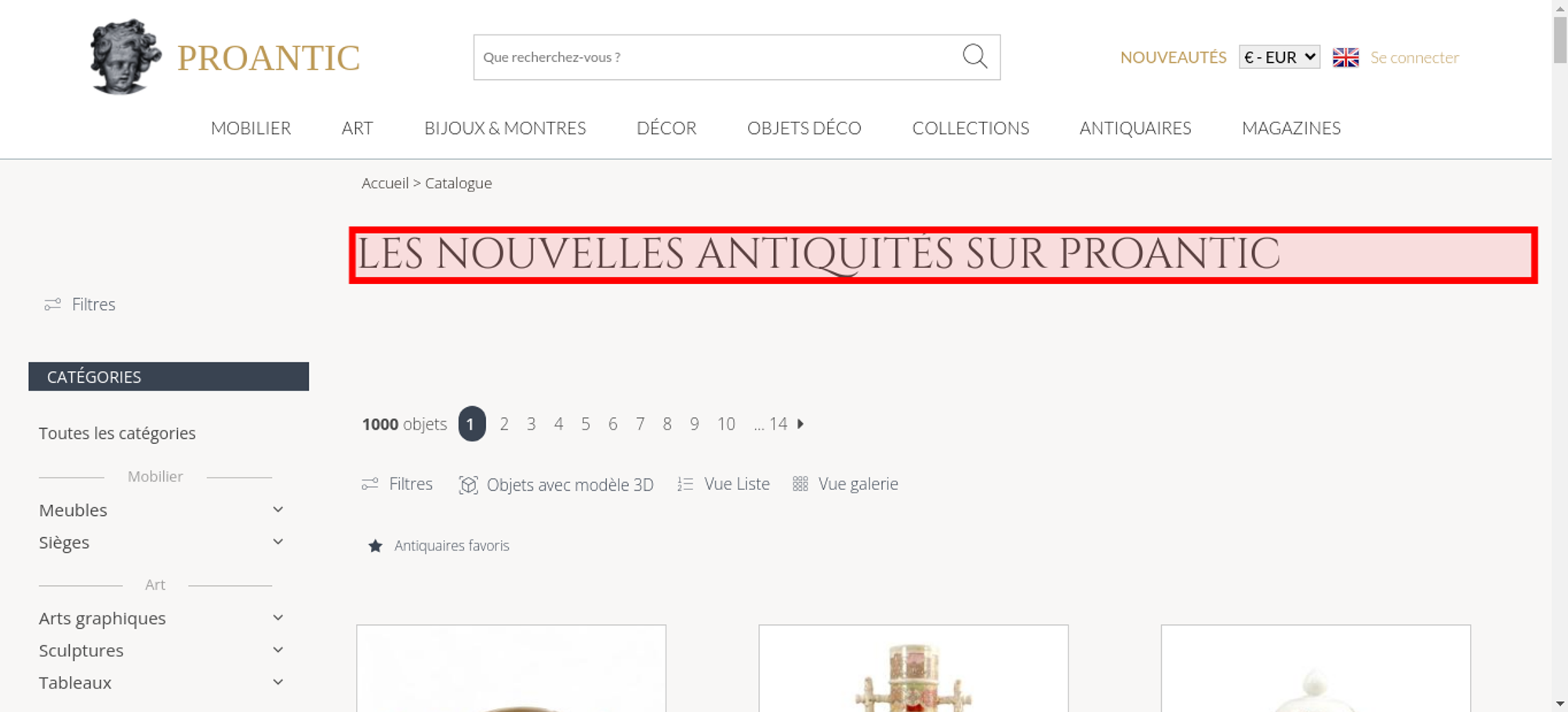Open sidebar Filtres sliders icon
Viewport: 1568px width, 712px height.
[x=53, y=304]
